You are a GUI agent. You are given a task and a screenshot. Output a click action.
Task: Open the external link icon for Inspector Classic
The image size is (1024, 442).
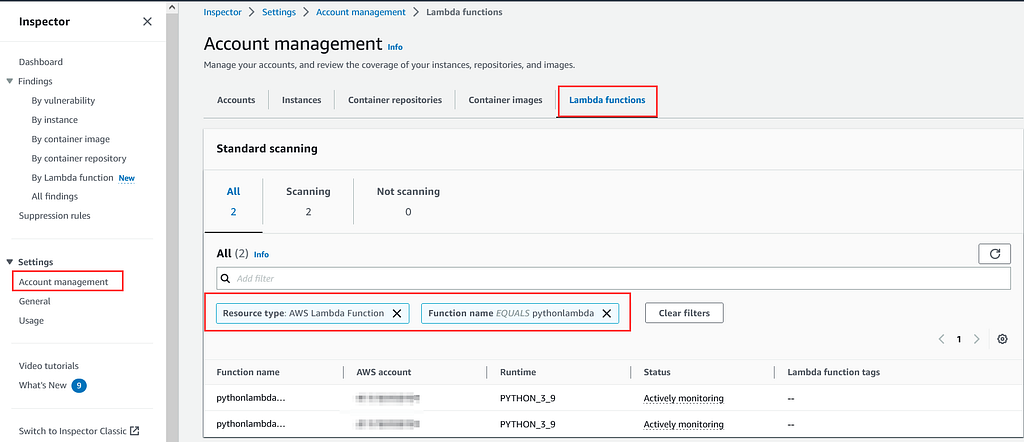(135, 430)
